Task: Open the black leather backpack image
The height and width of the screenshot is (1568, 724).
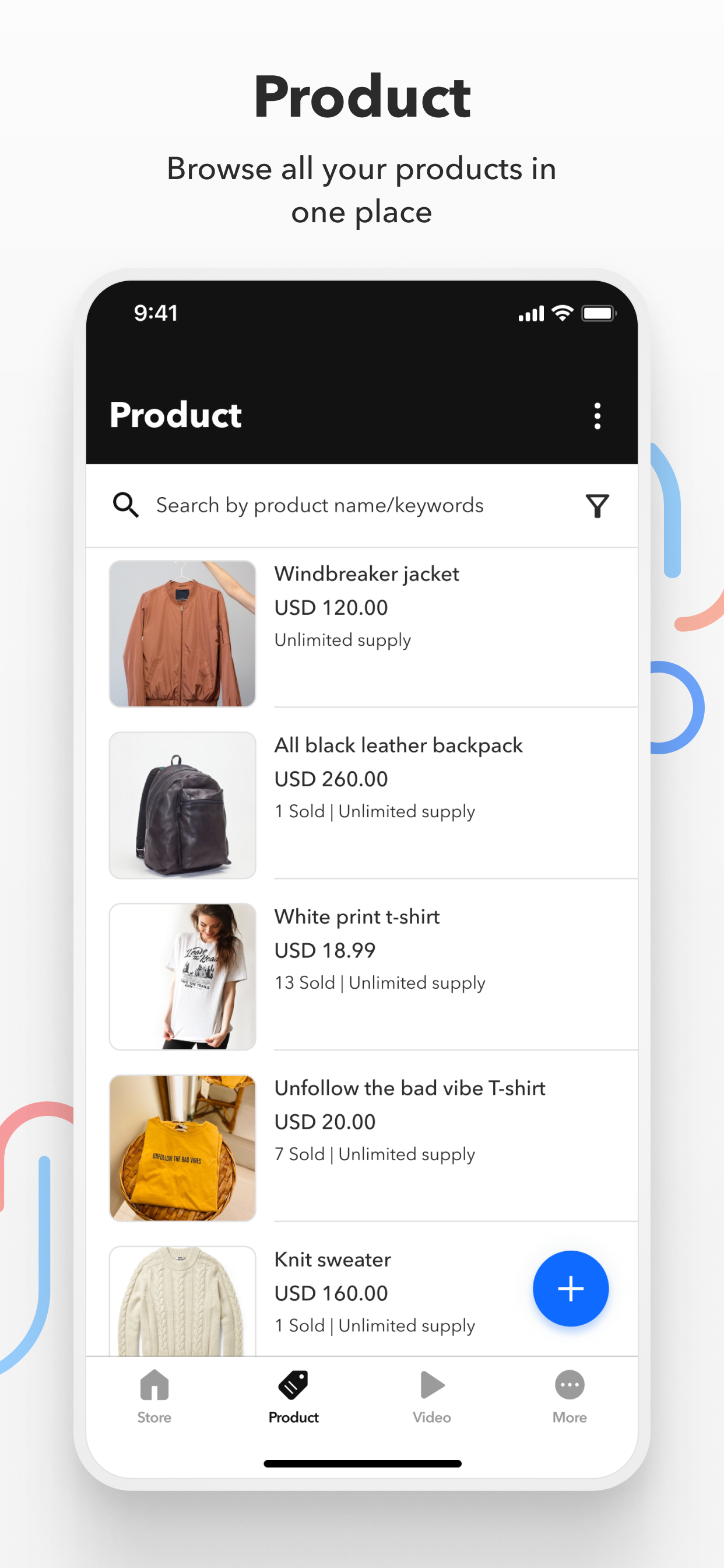Action: [182, 804]
